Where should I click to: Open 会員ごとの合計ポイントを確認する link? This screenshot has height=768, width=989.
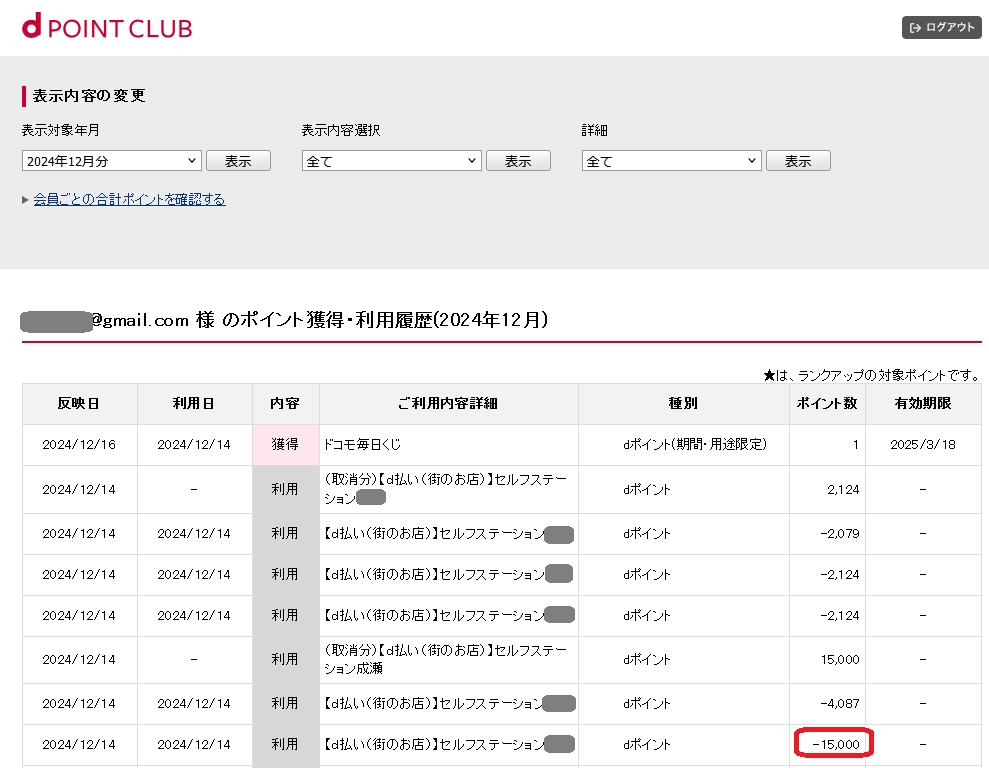[x=129, y=199]
